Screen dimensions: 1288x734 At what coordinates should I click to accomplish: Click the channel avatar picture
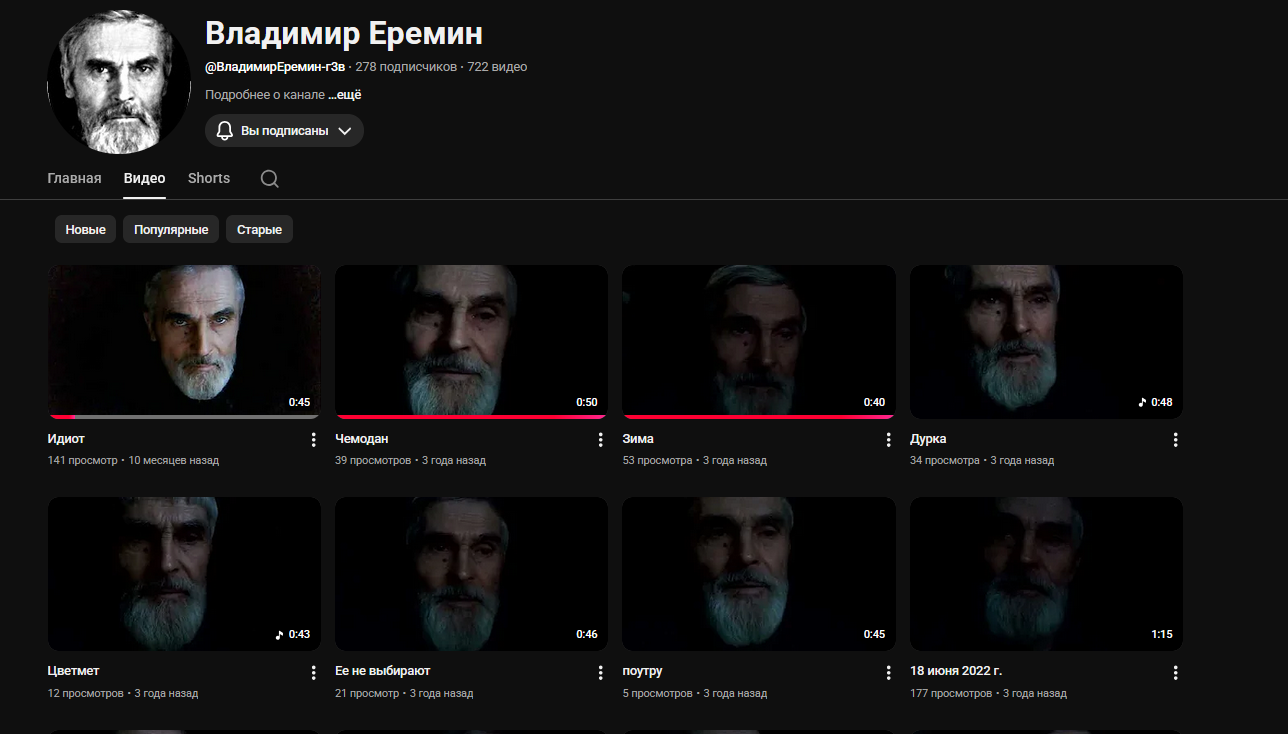click(x=119, y=82)
